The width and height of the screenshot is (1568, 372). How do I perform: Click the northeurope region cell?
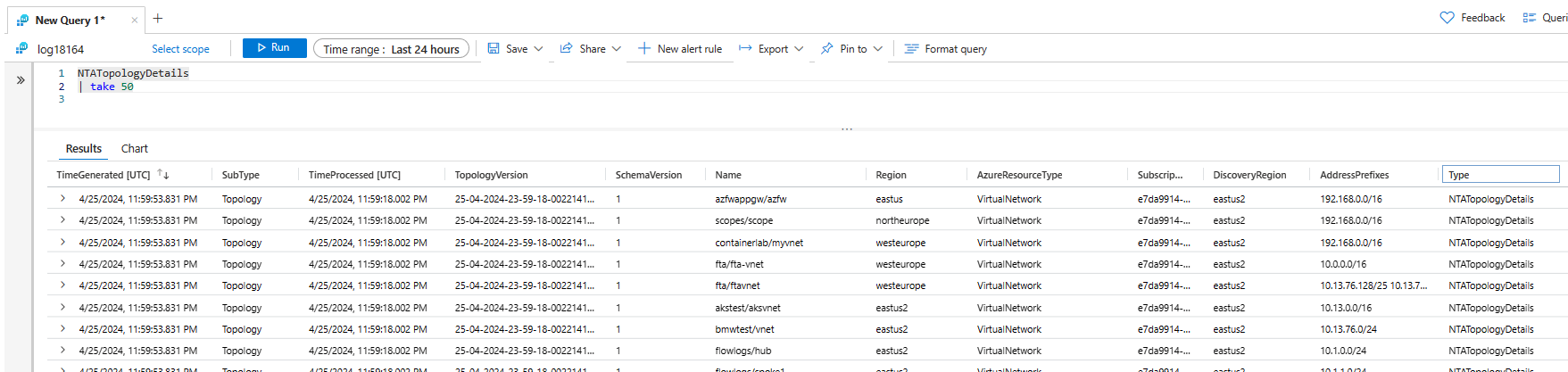pyautogui.click(x=902, y=220)
